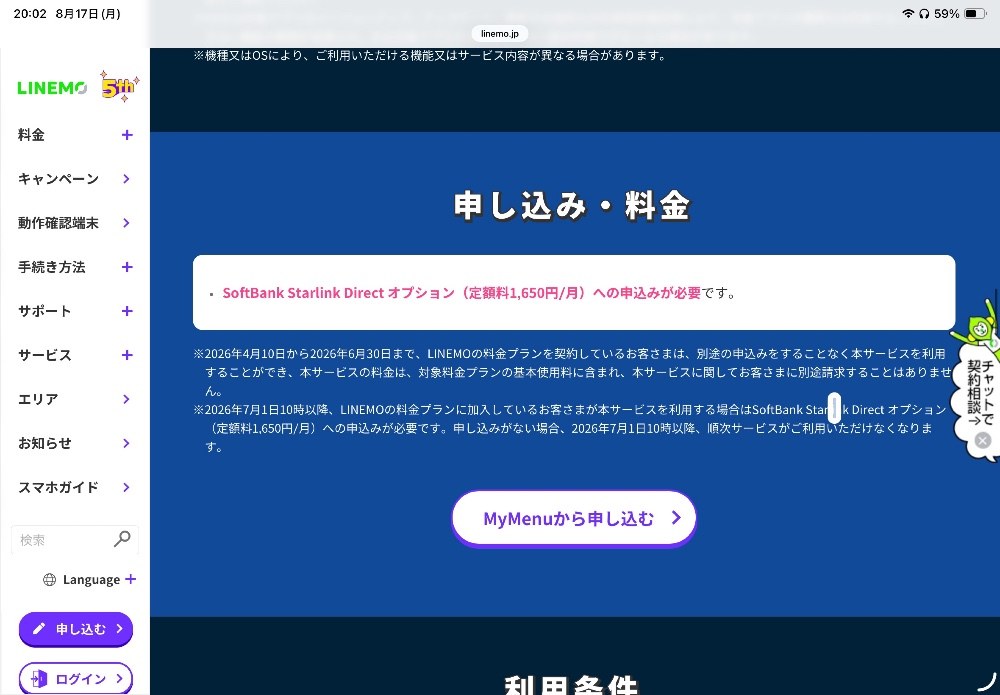Click the pink SoftBank Starlink Direct オプション text
The width and height of the screenshot is (1000, 695).
(462, 293)
